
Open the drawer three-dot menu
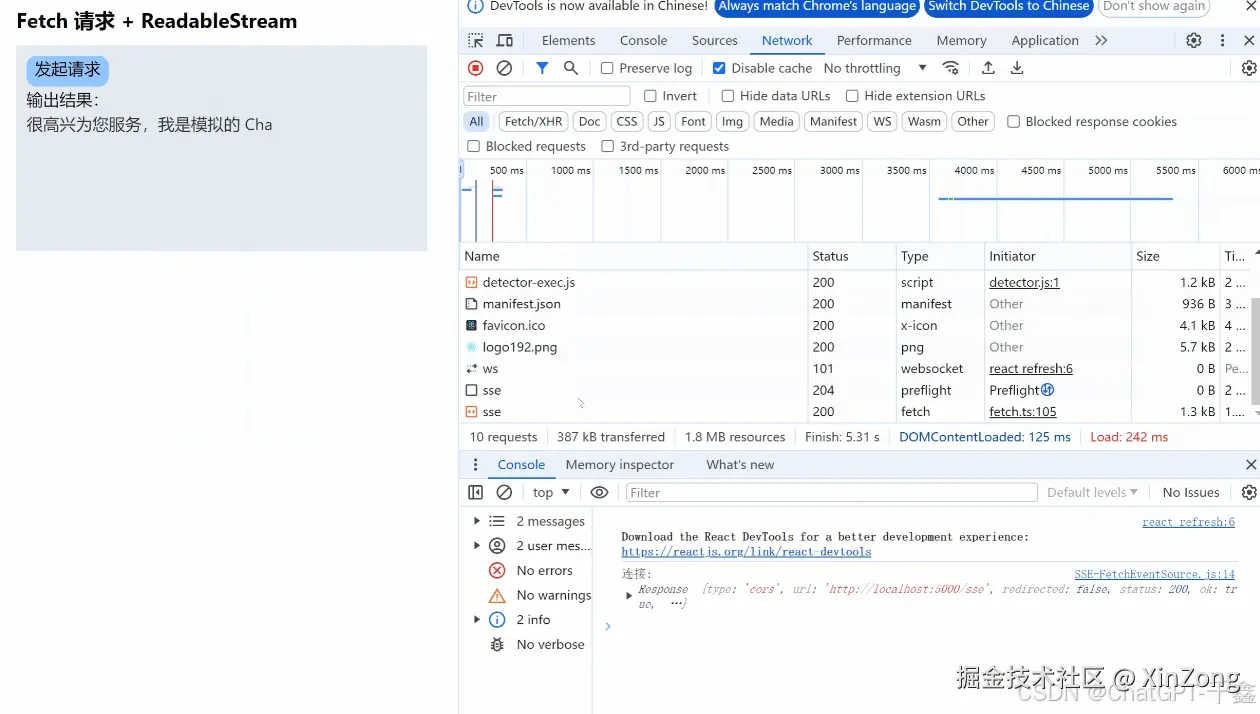[475, 465]
